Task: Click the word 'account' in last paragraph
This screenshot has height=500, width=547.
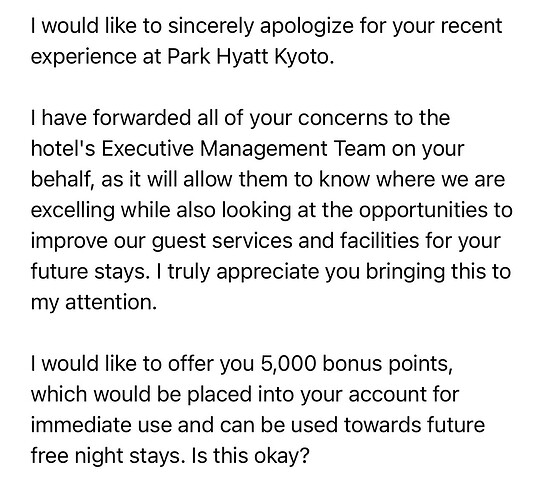Action: pos(388,395)
